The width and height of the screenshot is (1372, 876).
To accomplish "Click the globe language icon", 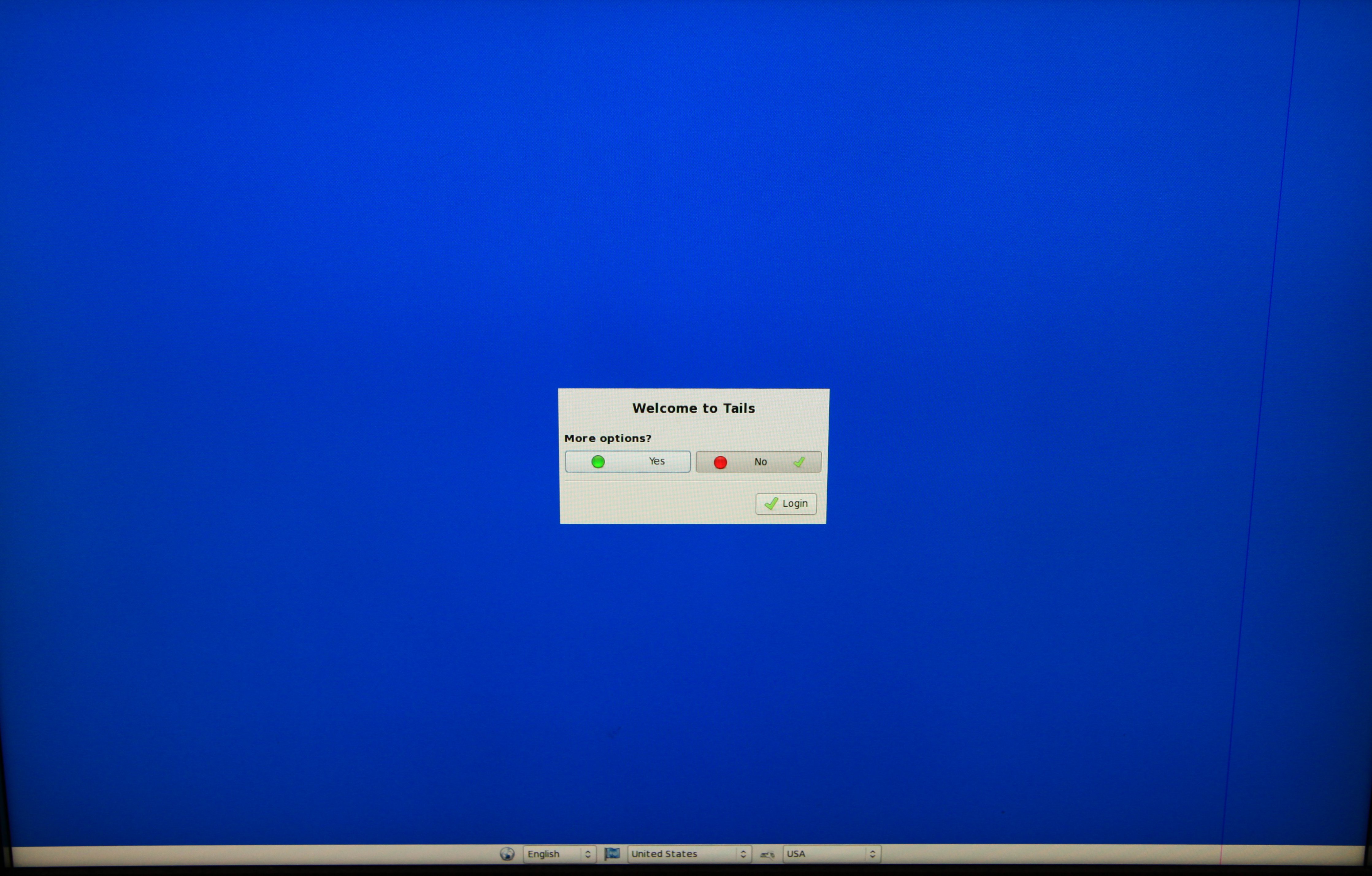I will (x=507, y=854).
